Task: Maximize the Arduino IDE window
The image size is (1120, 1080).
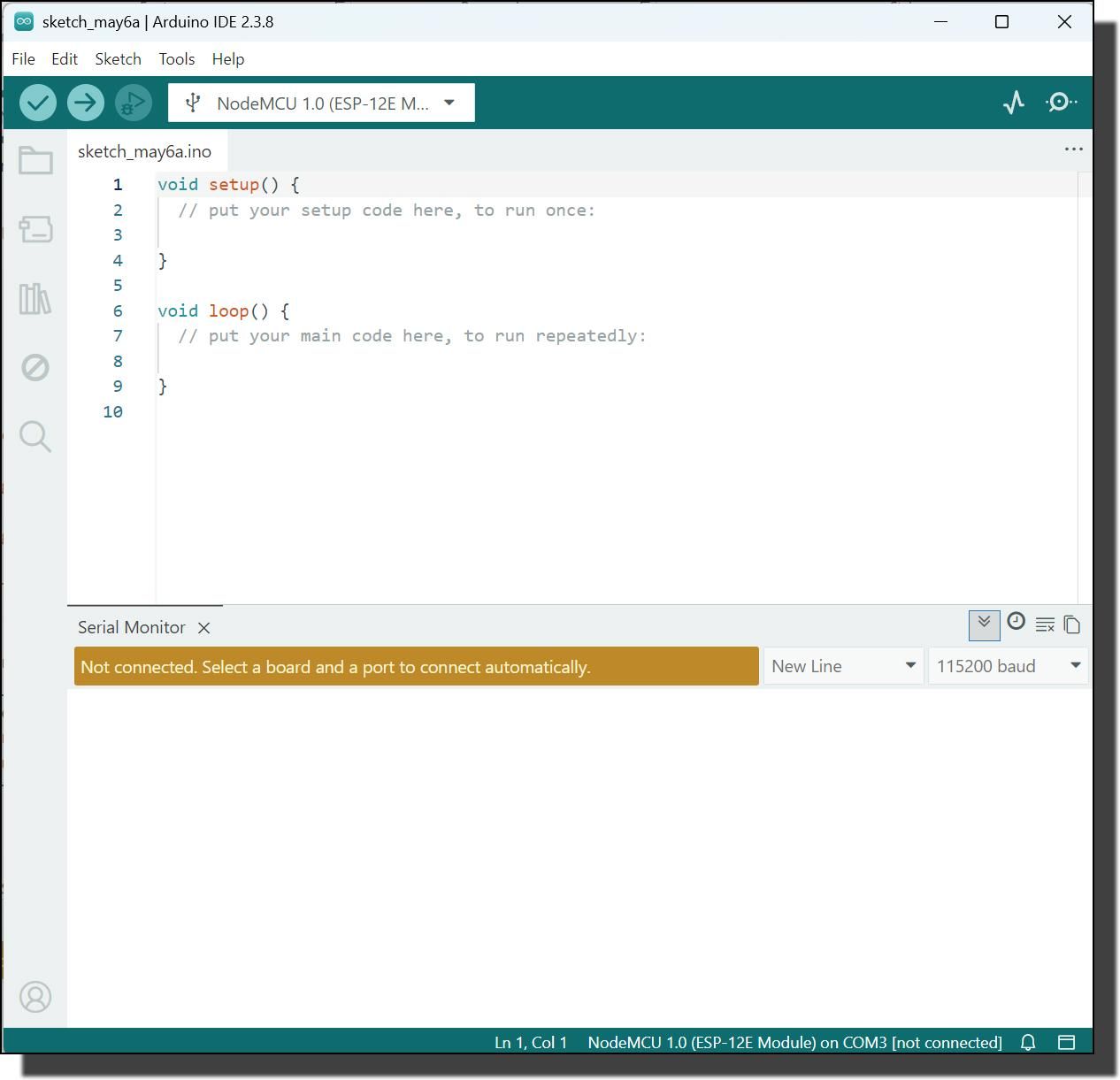Action: point(1001,22)
